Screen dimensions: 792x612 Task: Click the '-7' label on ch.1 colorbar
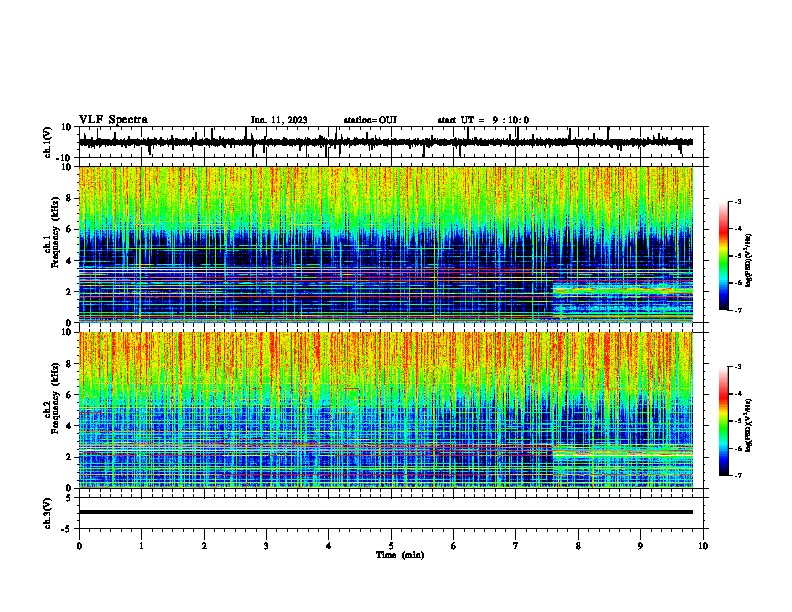click(737, 310)
